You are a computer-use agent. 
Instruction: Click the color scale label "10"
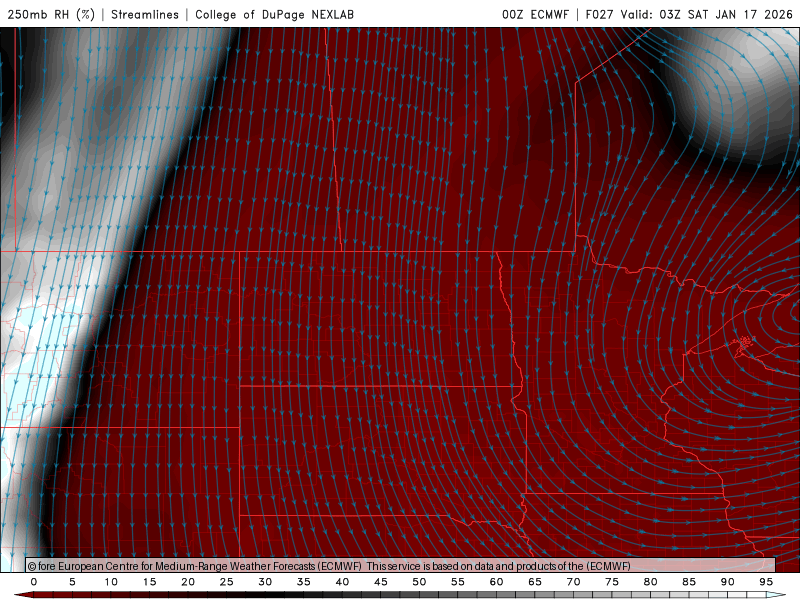[111, 582]
